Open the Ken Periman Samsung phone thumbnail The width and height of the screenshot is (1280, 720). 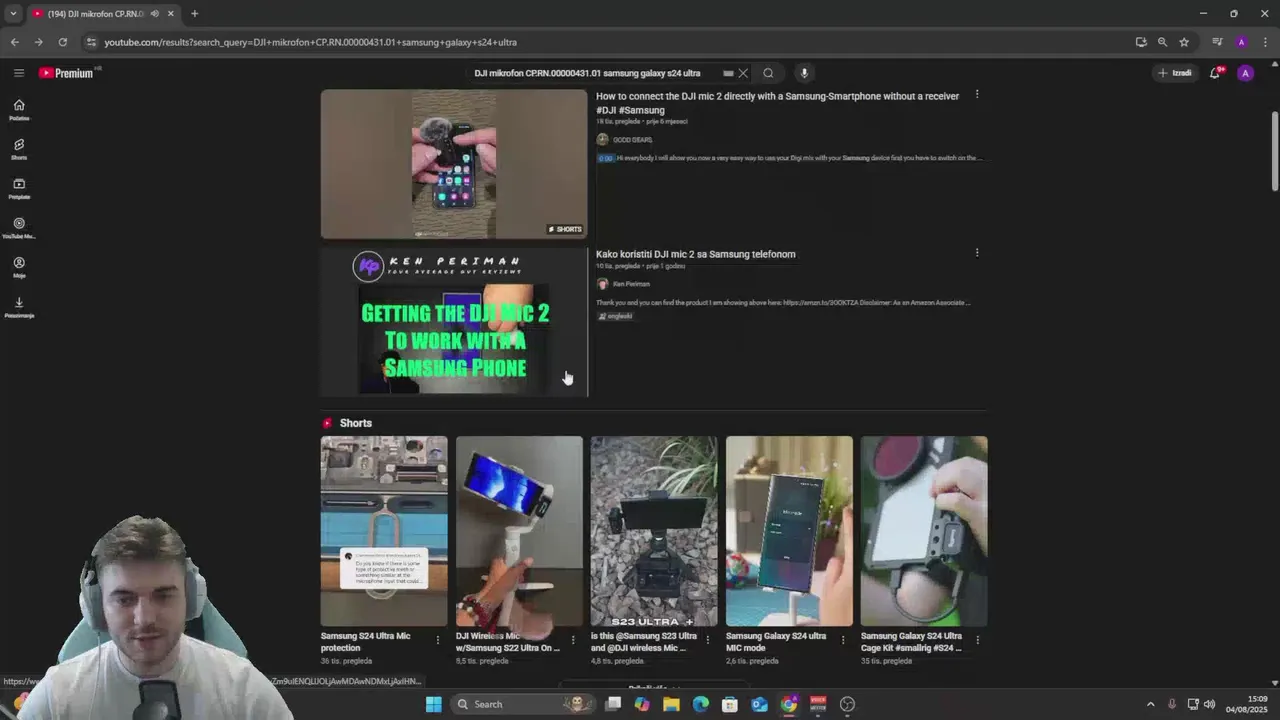(x=454, y=322)
